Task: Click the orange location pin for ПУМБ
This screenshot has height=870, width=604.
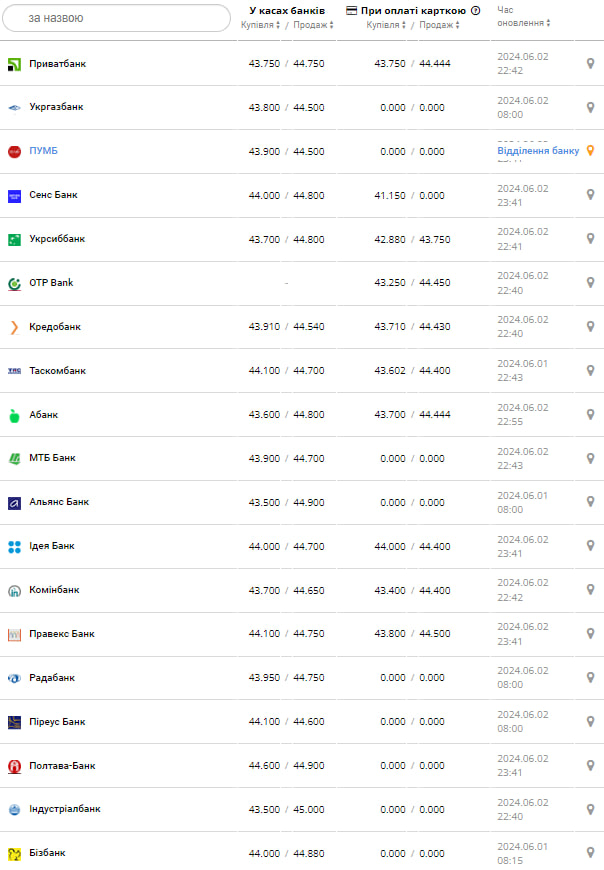Action: (590, 151)
